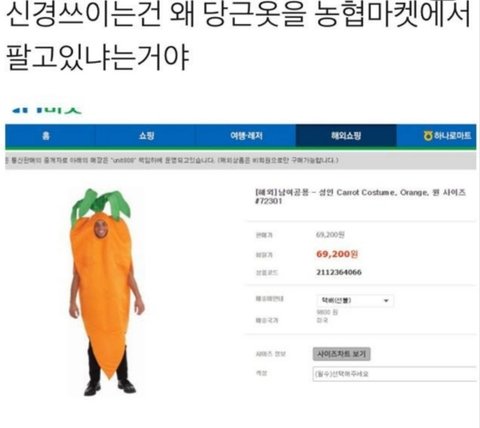The width and height of the screenshot is (480, 428).
Task: Click the headline text 팔고있냐는거야
Action: [97, 57]
